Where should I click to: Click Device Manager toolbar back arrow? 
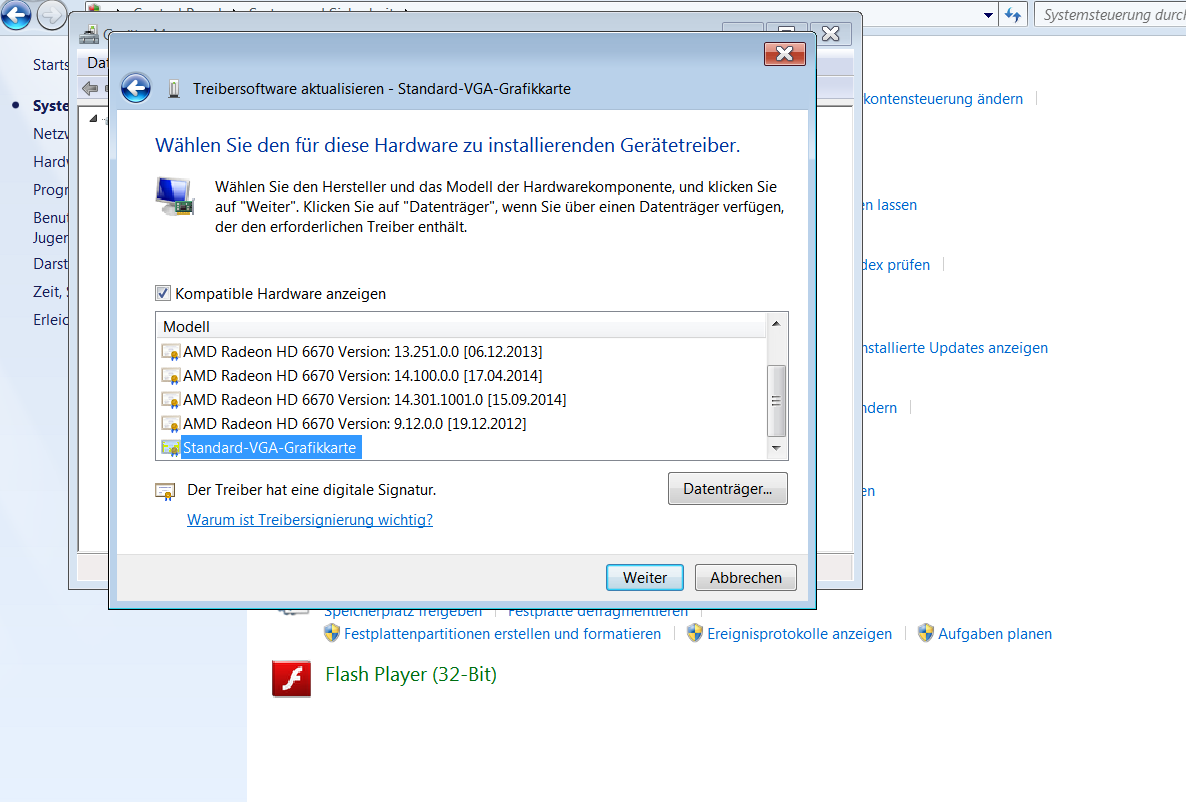[90, 89]
